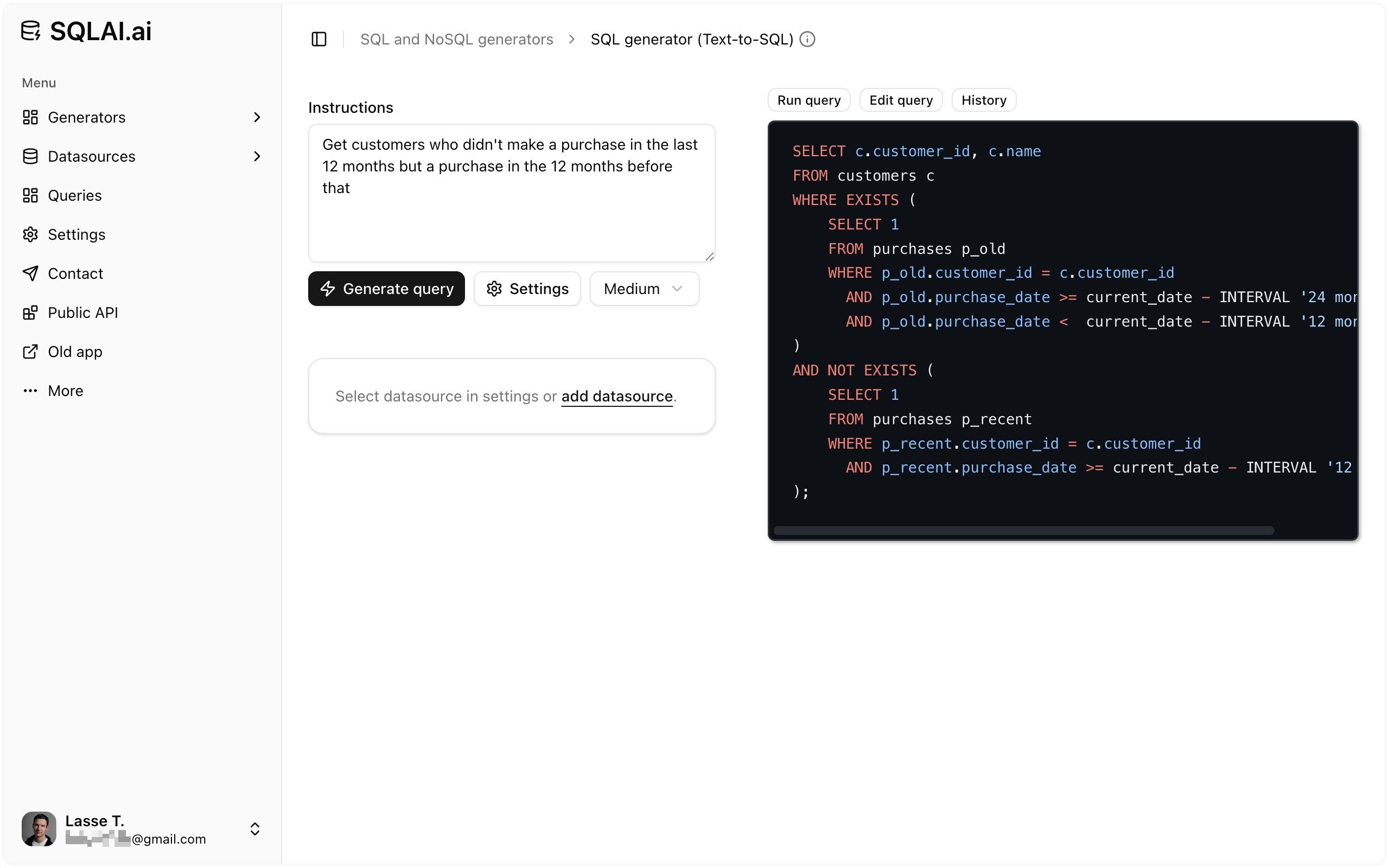Viewport: 1389px width, 868px height.
Task: Click the info icon next to SQL generator
Action: pyautogui.click(x=807, y=39)
